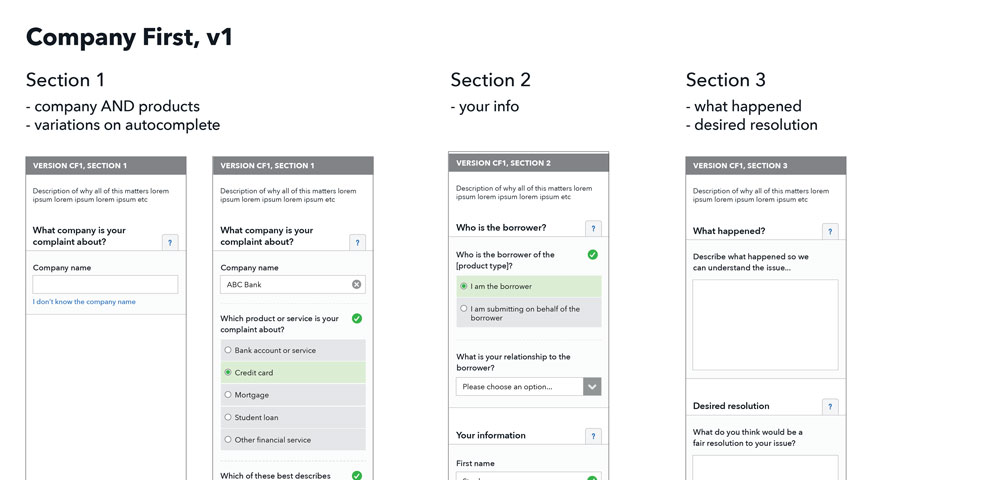Click the empty Company name input field
Image resolution: width=1000 pixels, height=480 pixels.
pyautogui.click(x=105, y=285)
